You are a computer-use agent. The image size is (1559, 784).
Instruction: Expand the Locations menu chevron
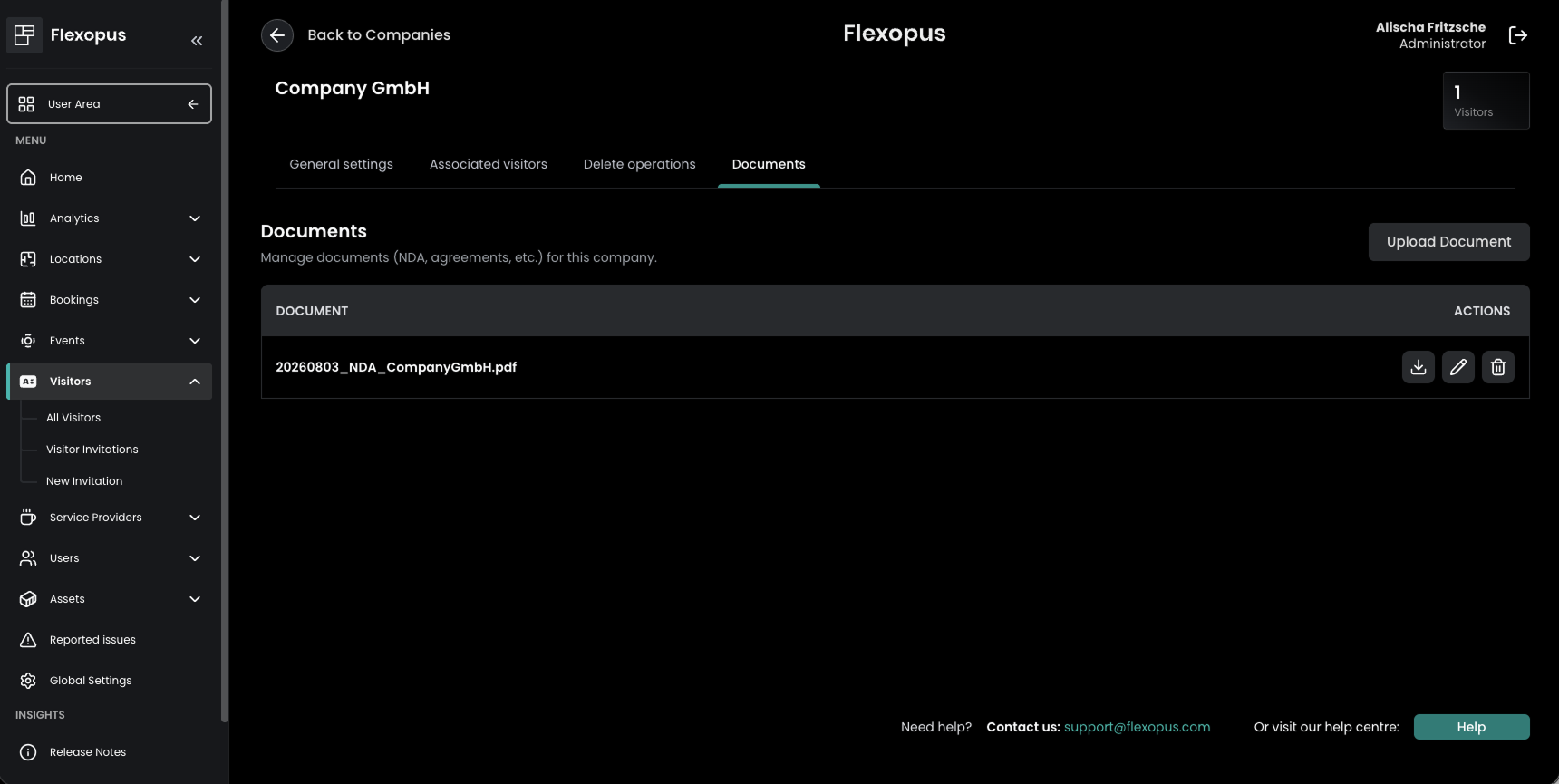[x=195, y=259]
